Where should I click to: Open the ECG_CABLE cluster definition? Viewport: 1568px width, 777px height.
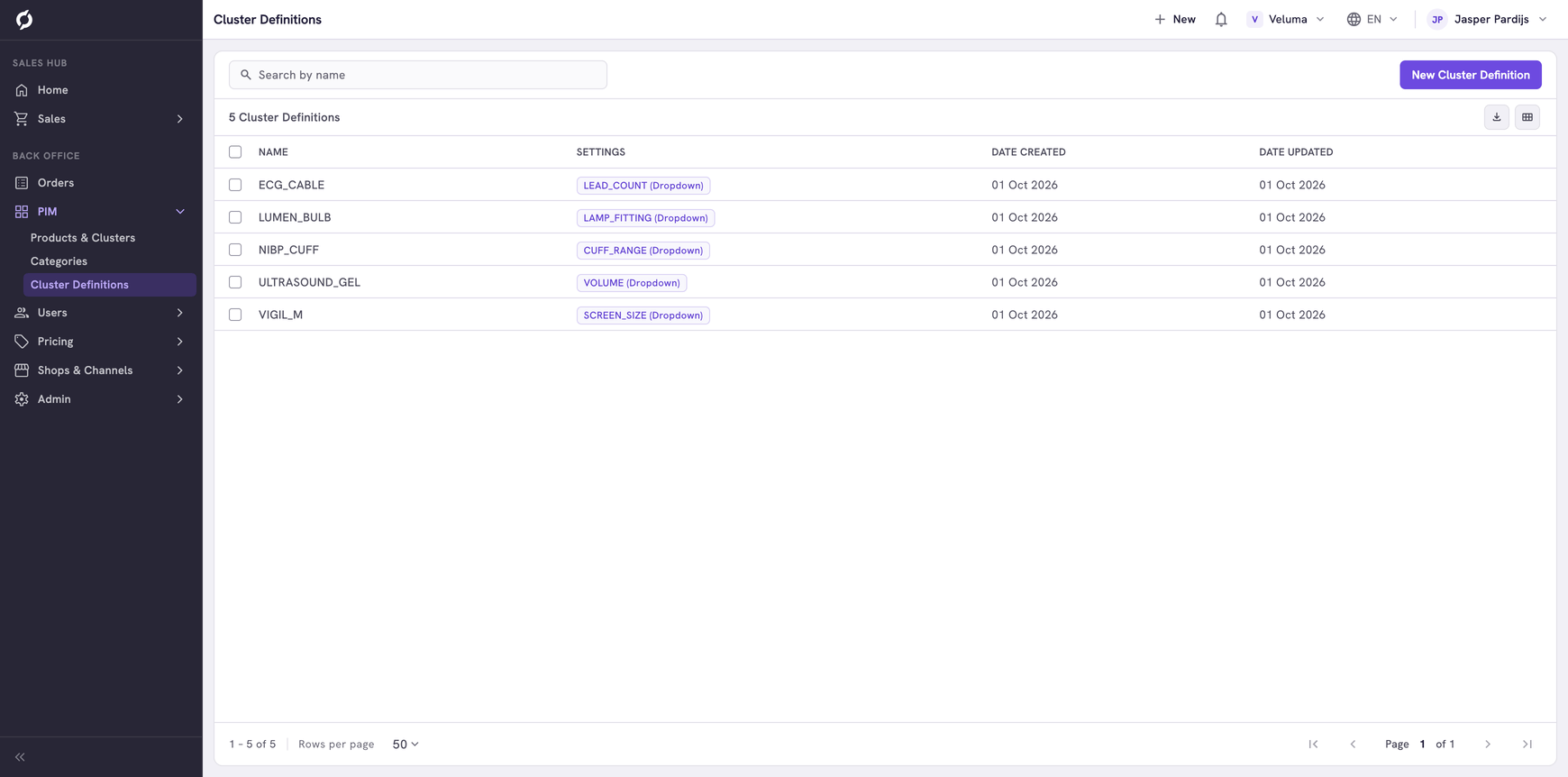(x=291, y=185)
